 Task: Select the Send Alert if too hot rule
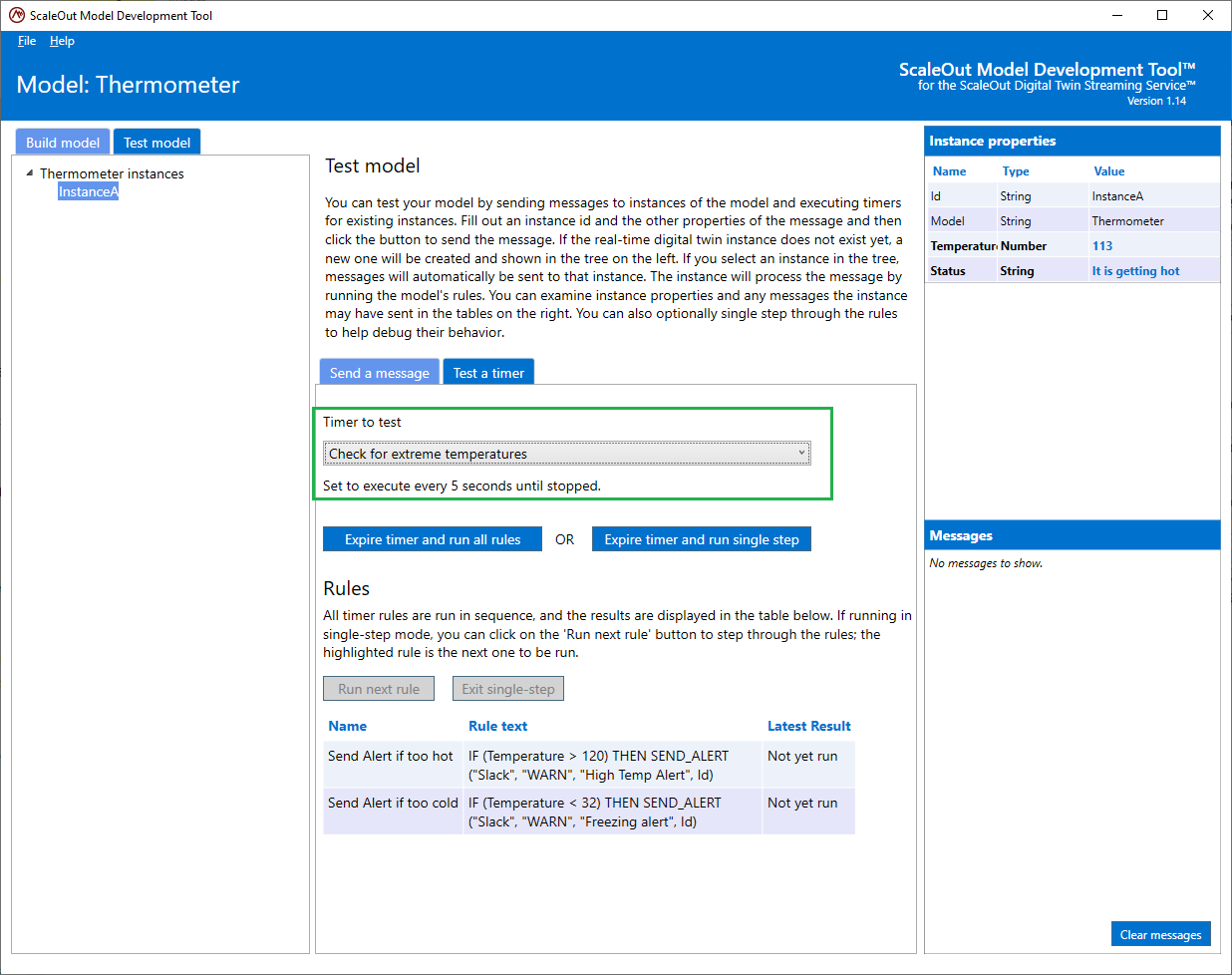tap(391, 756)
